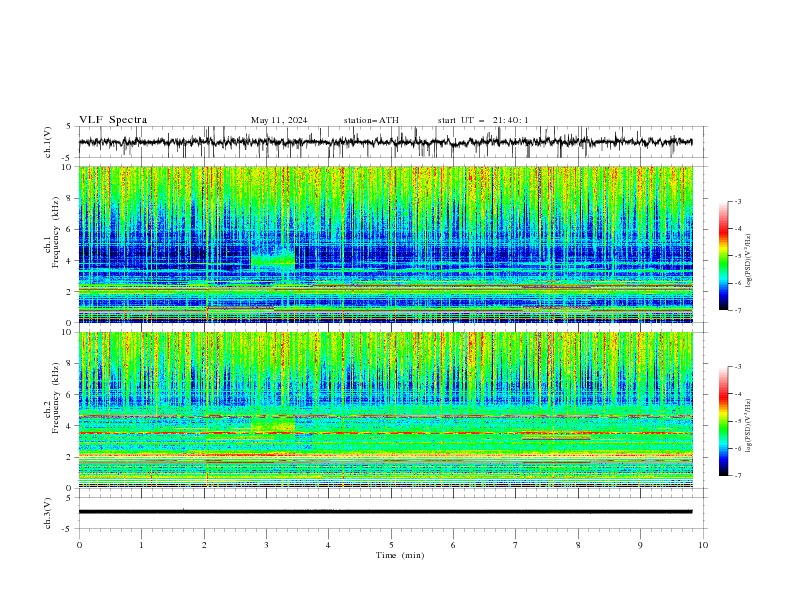This screenshot has height=612, width=792.
Task: Click the ch.2 frequency axis tick "8"
Action: tap(69, 364)
